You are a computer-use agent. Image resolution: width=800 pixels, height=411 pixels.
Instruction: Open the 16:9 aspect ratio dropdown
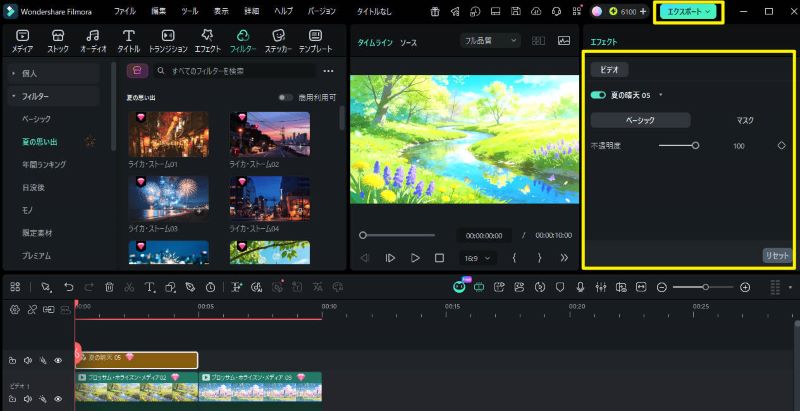point(478,258)
